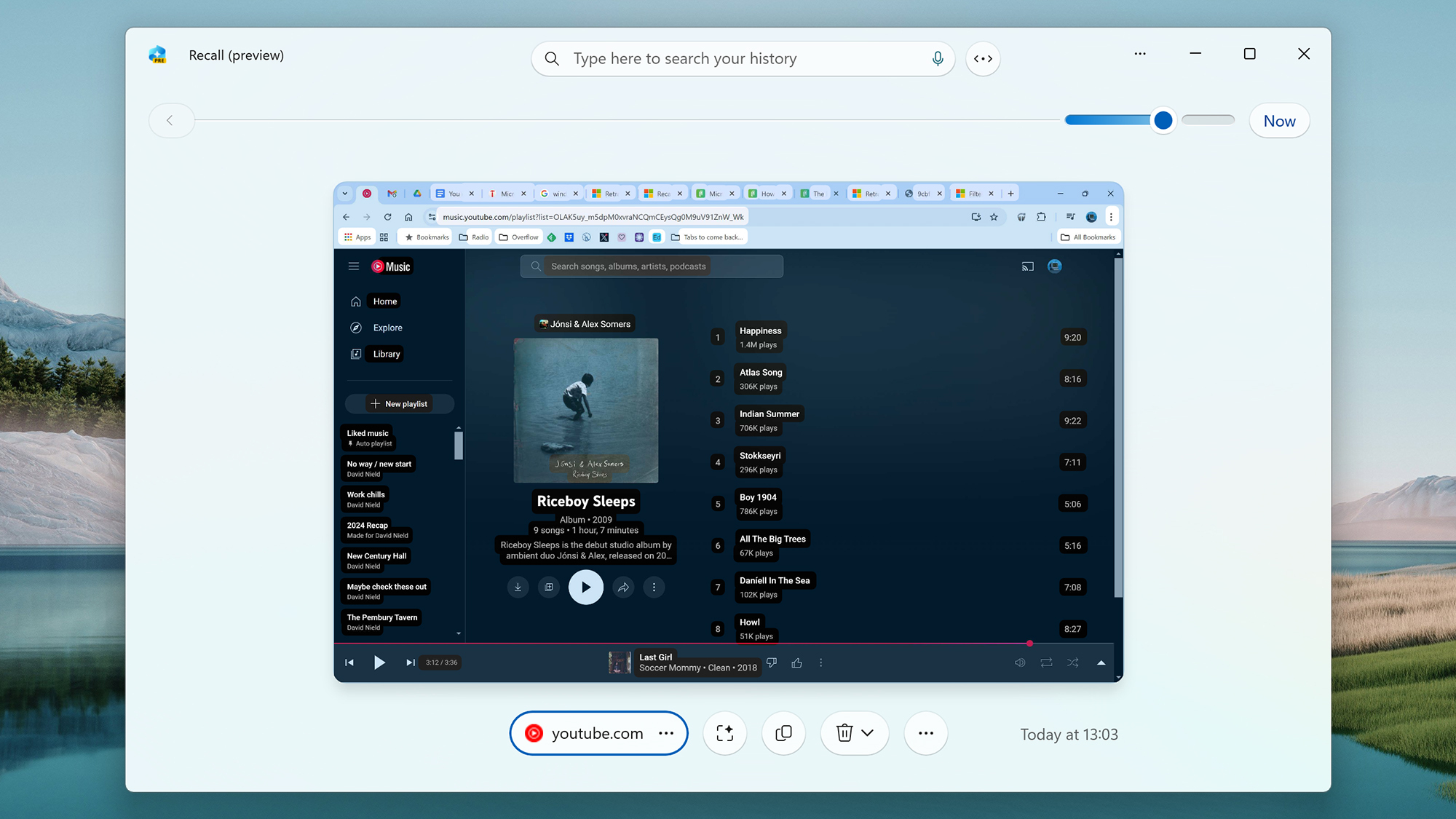Open the youtube.com button's three-dot menu
This screenshot has height=819, width=1456.
pyautogui.click(x=666, y=733)
